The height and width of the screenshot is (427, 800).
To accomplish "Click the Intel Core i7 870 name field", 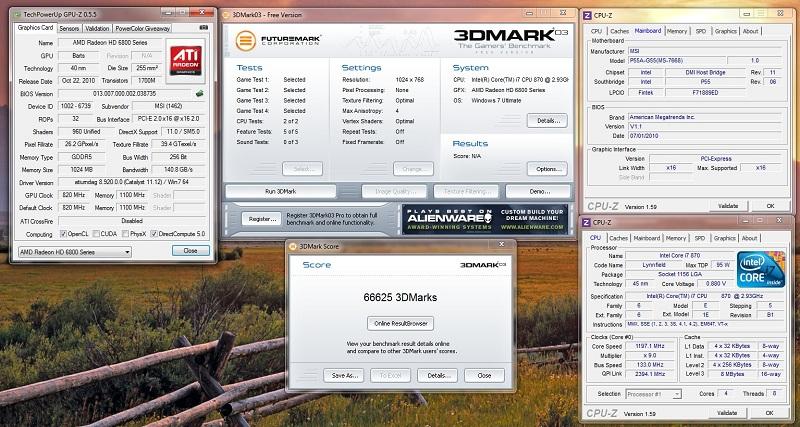I will (679, 256).
